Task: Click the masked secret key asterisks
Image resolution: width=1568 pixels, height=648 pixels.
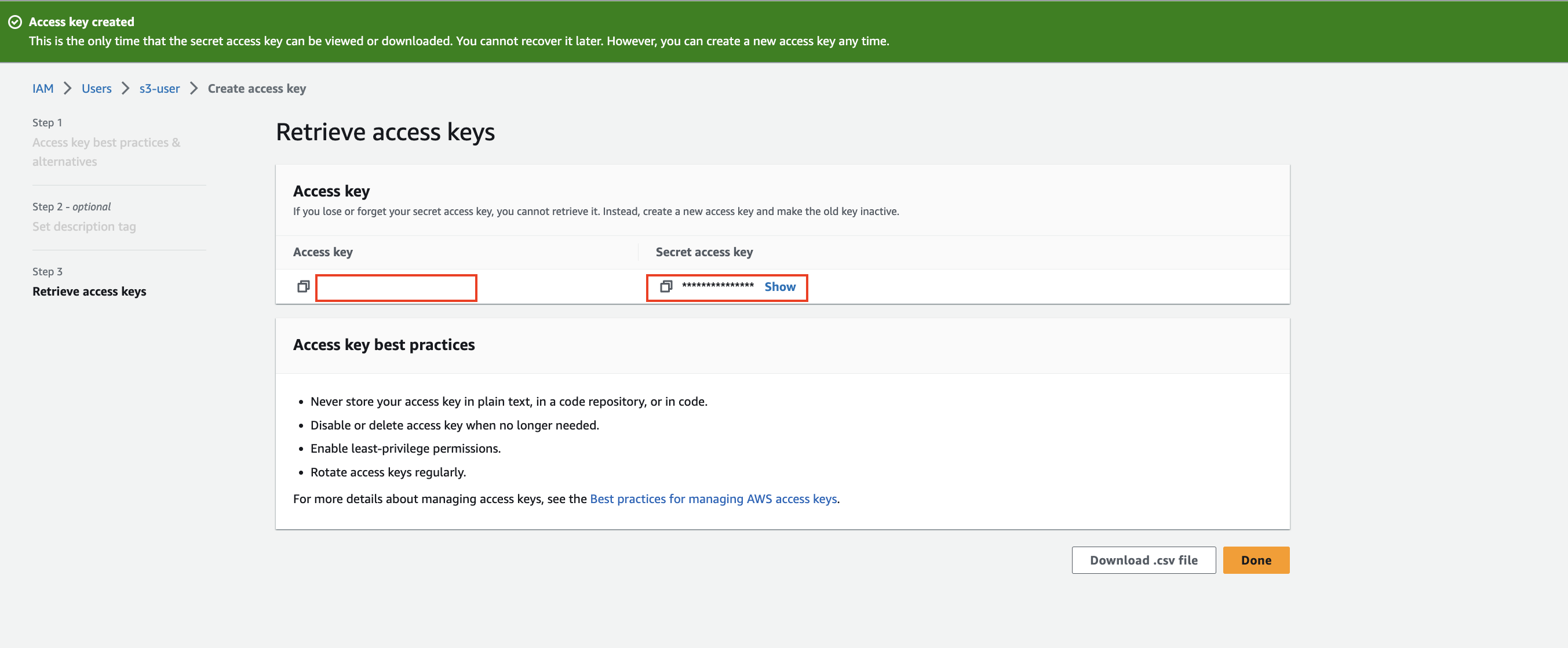Action: tap(717, 286)
